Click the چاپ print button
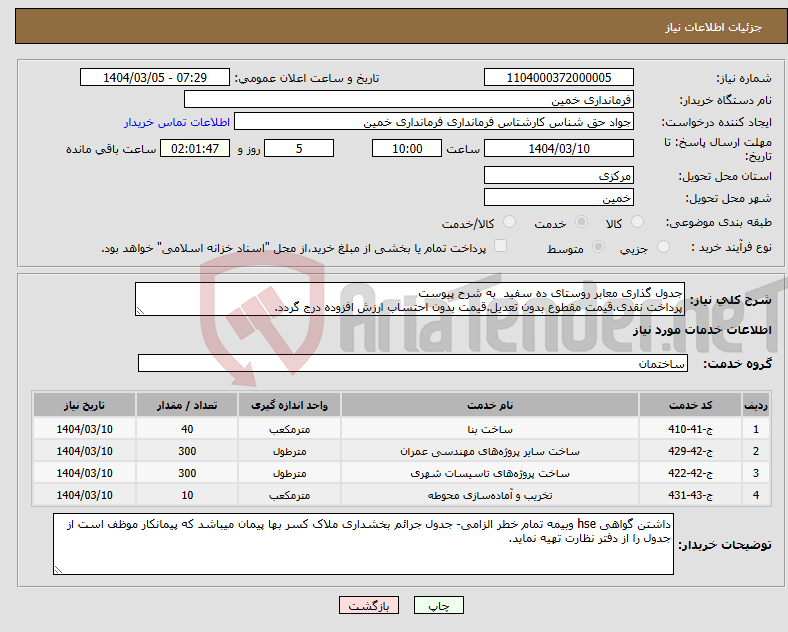Viewport: 788px width, 632px height. click(439, 605)
